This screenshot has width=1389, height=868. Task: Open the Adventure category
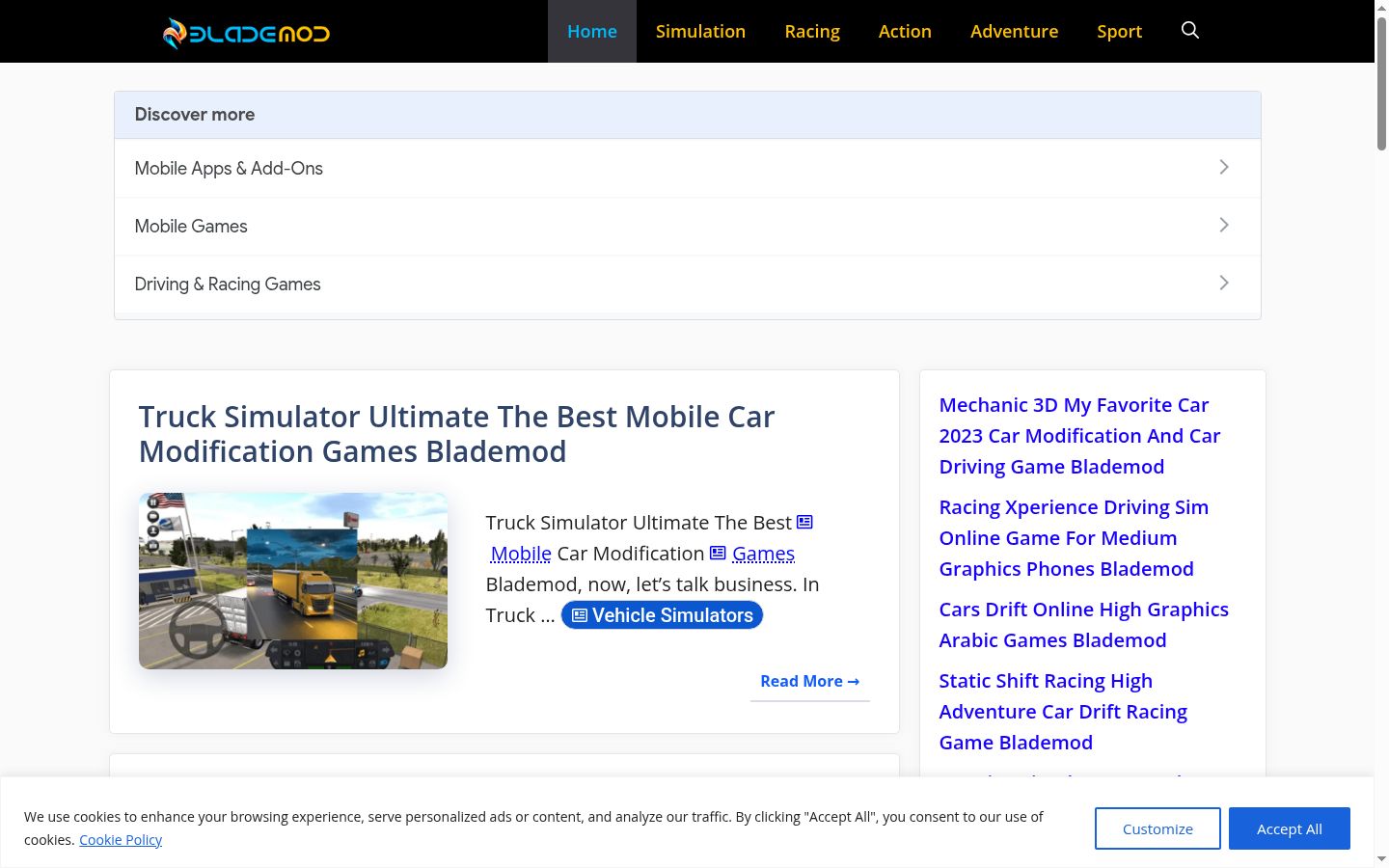1014,32
